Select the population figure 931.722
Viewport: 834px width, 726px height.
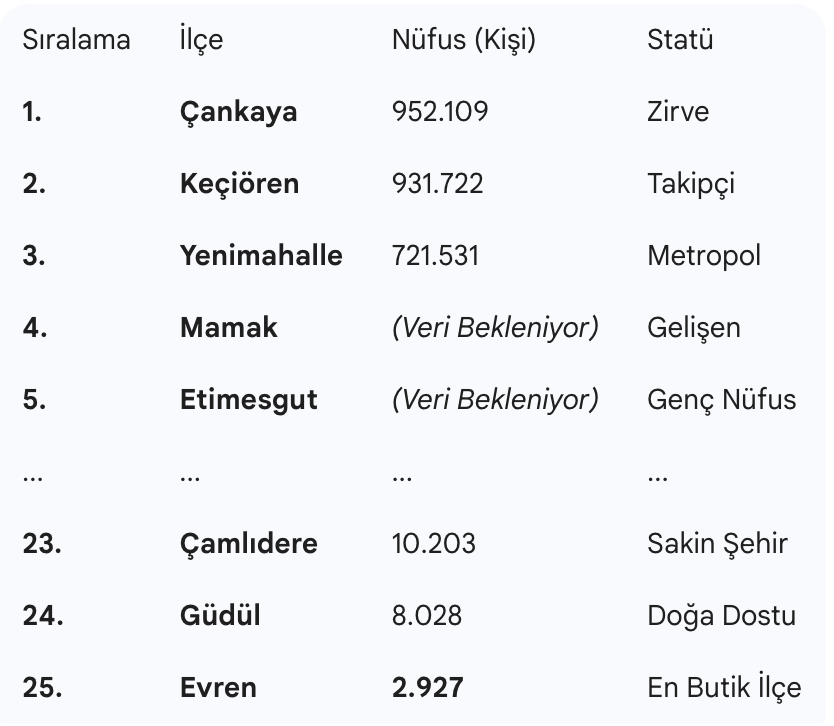coord(437,184)
